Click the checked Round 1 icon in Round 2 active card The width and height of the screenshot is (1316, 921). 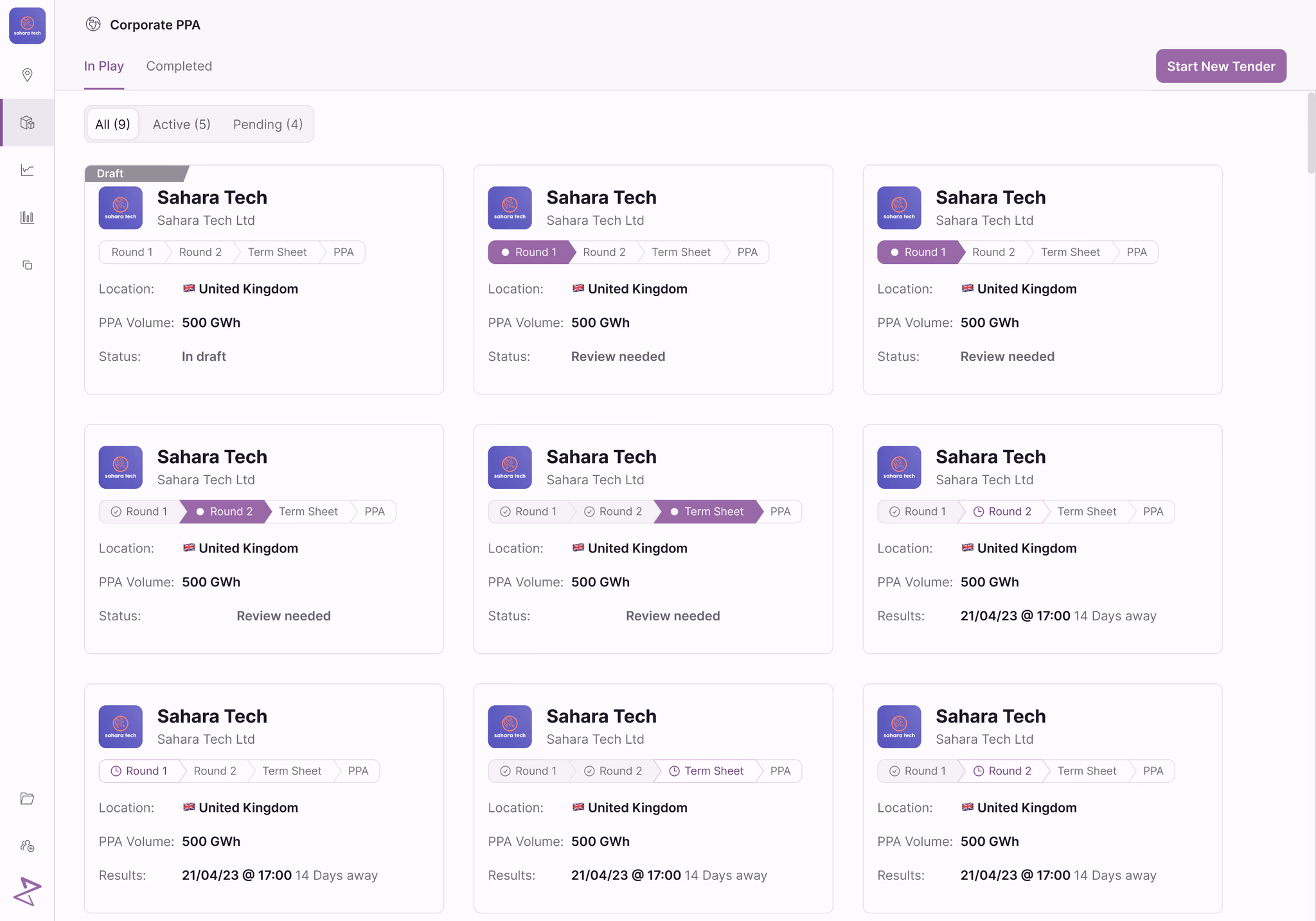point(116,512)
